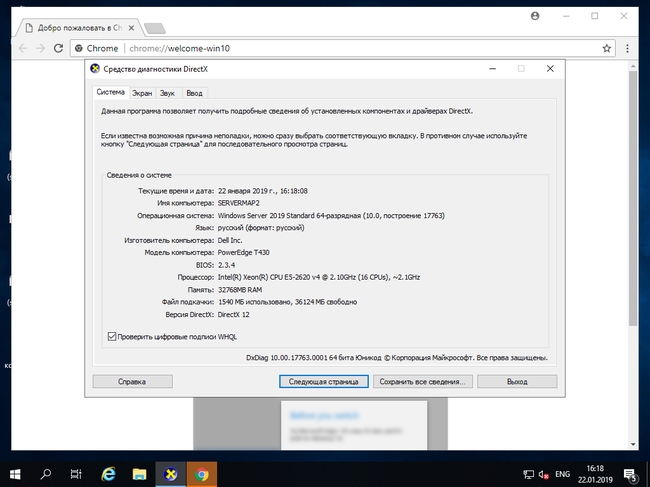Click the network tray icon
The image size is (650, 487).
pyautogui.click(x=529, y=474)
